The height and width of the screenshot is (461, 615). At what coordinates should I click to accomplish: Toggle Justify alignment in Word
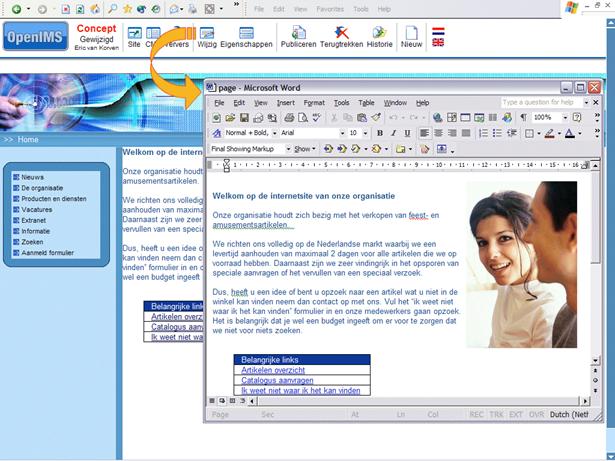(466, 133)
